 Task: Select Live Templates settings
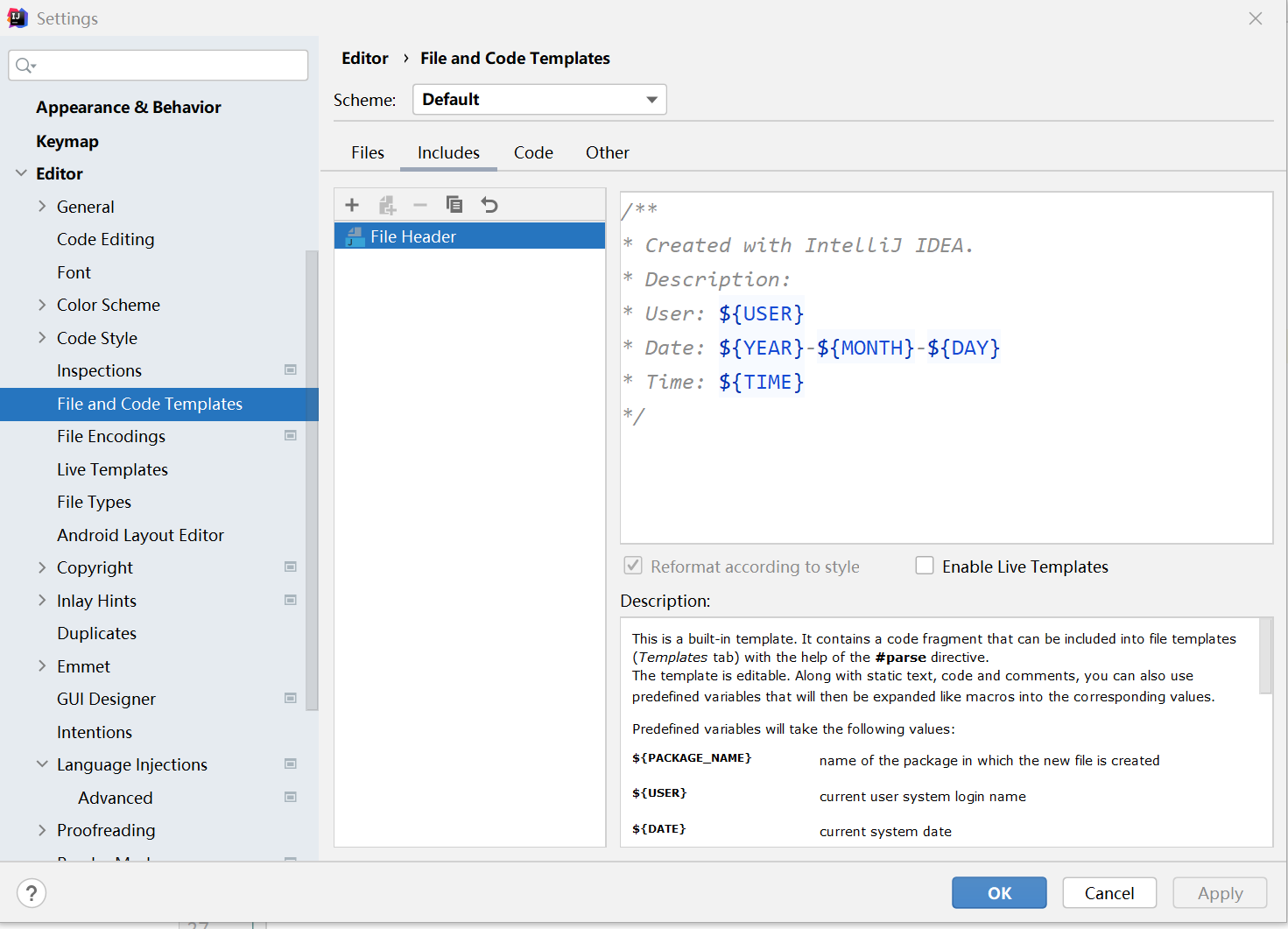click(113, 469)
